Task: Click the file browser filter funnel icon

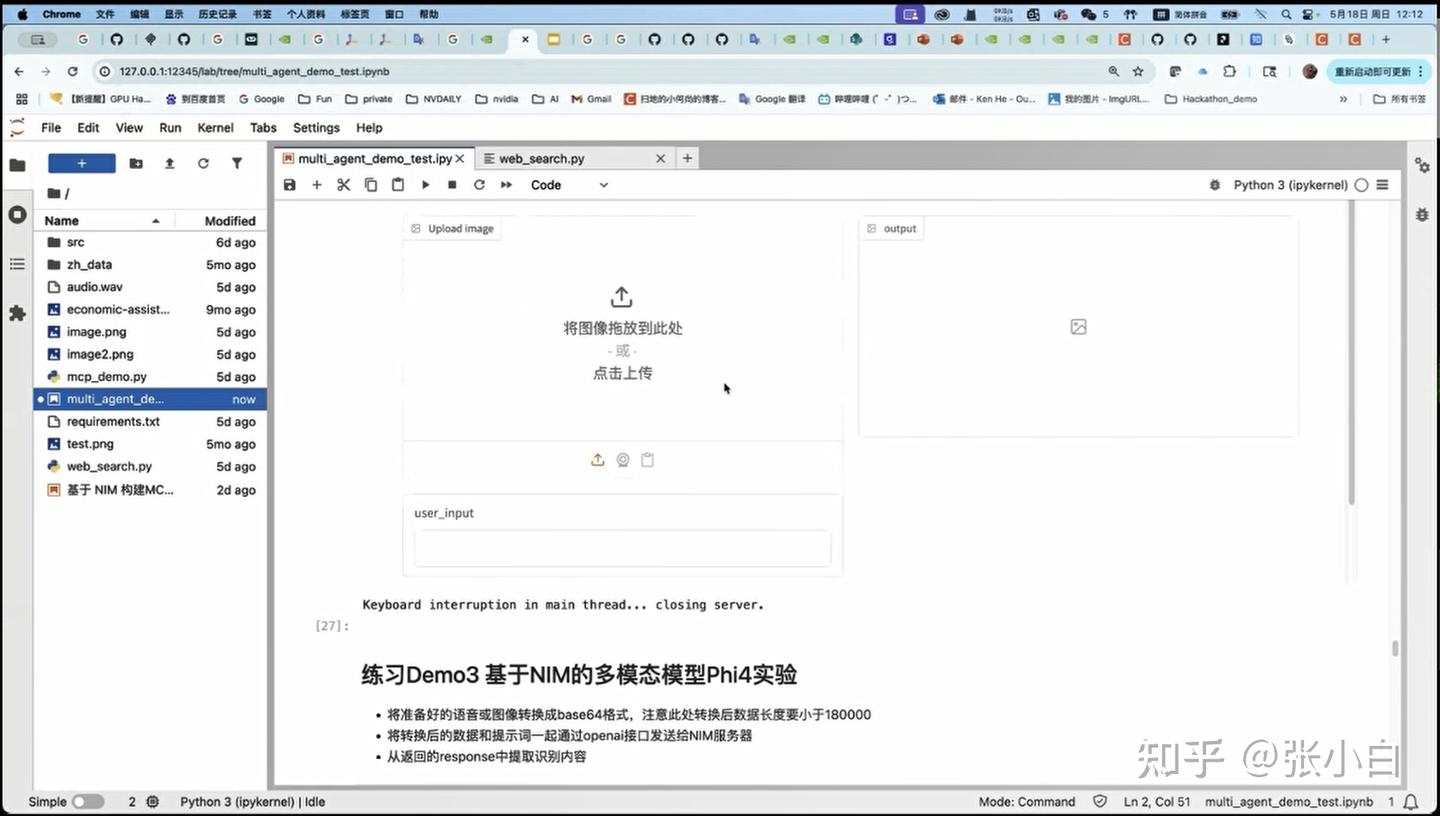Action: pyautogui.click(x=237, y=163)
